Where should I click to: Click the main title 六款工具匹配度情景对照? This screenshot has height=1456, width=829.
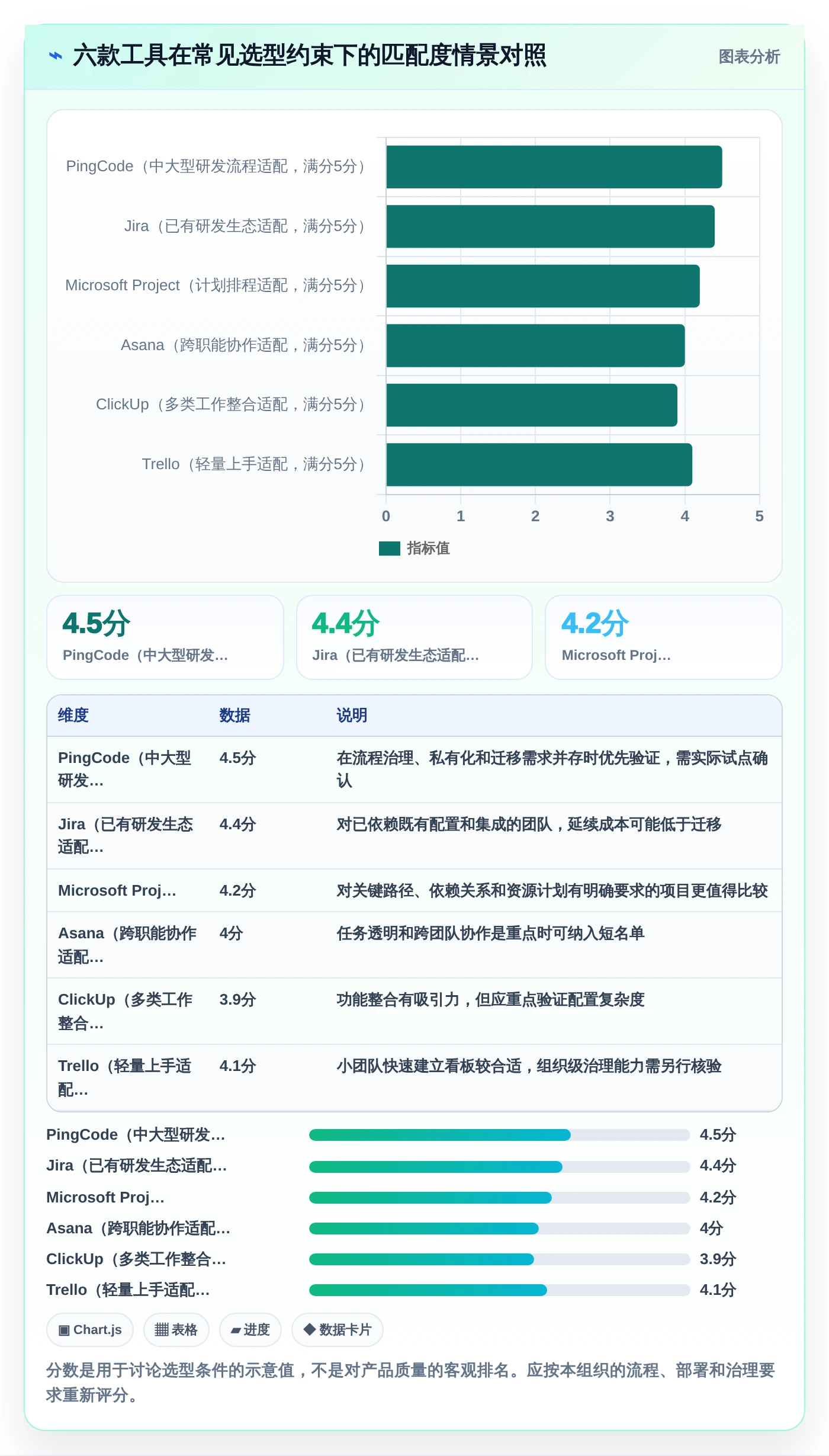tap(310, 56)
